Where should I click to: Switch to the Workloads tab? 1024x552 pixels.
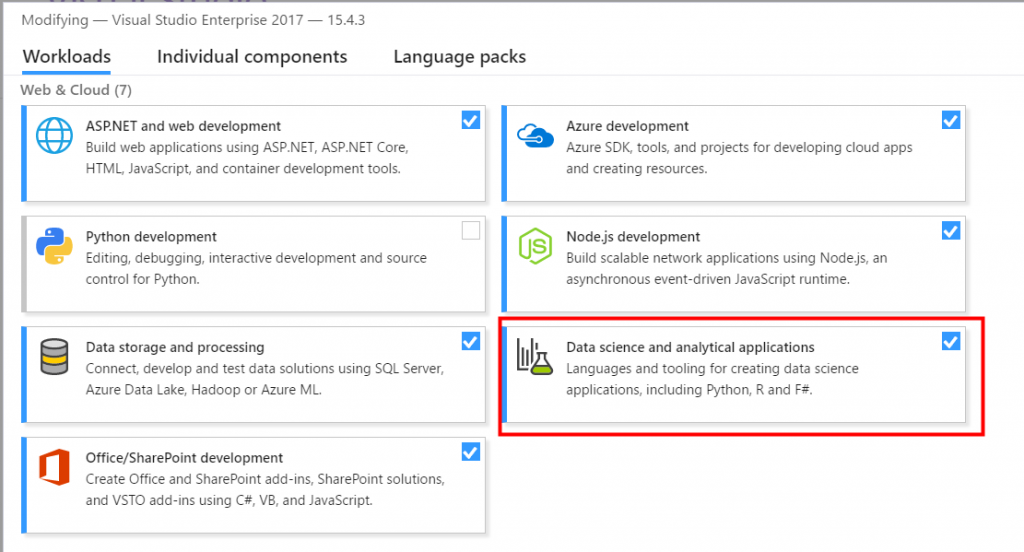tap(67, 57)
